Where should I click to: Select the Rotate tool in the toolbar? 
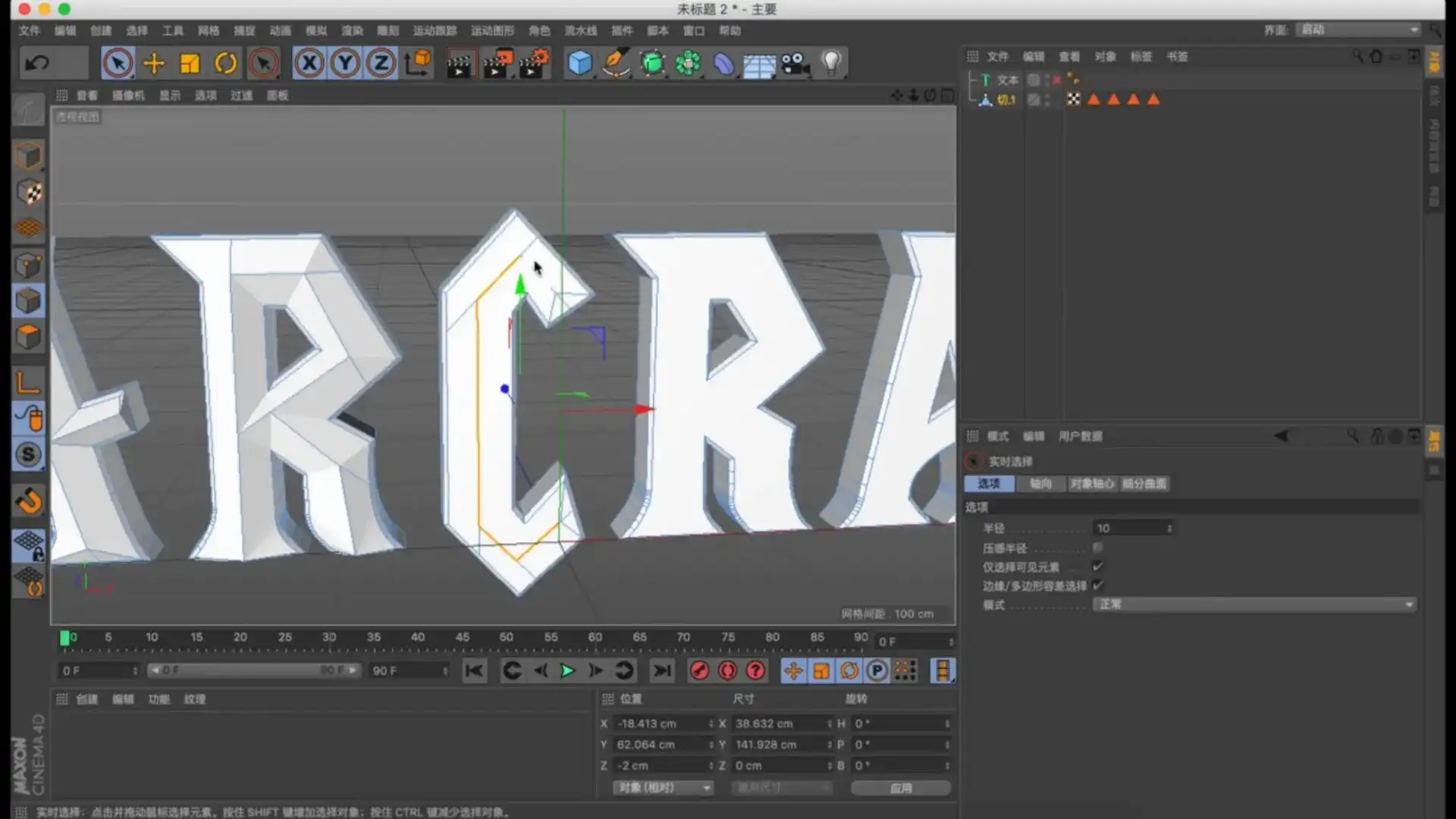tap(225, 63)
